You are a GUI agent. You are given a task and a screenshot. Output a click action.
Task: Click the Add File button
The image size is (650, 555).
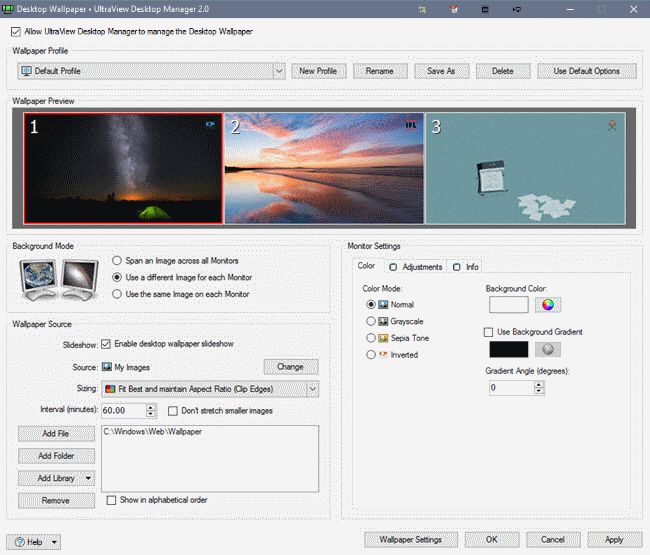click(x=56, y=433)
